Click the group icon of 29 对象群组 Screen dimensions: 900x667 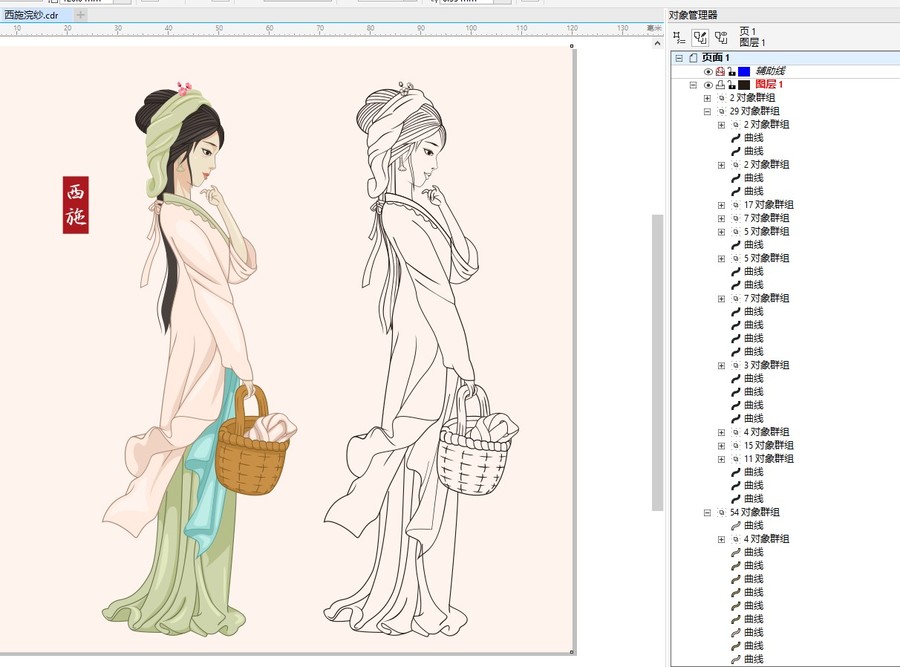pyautogui.click(x=721, y=111)
